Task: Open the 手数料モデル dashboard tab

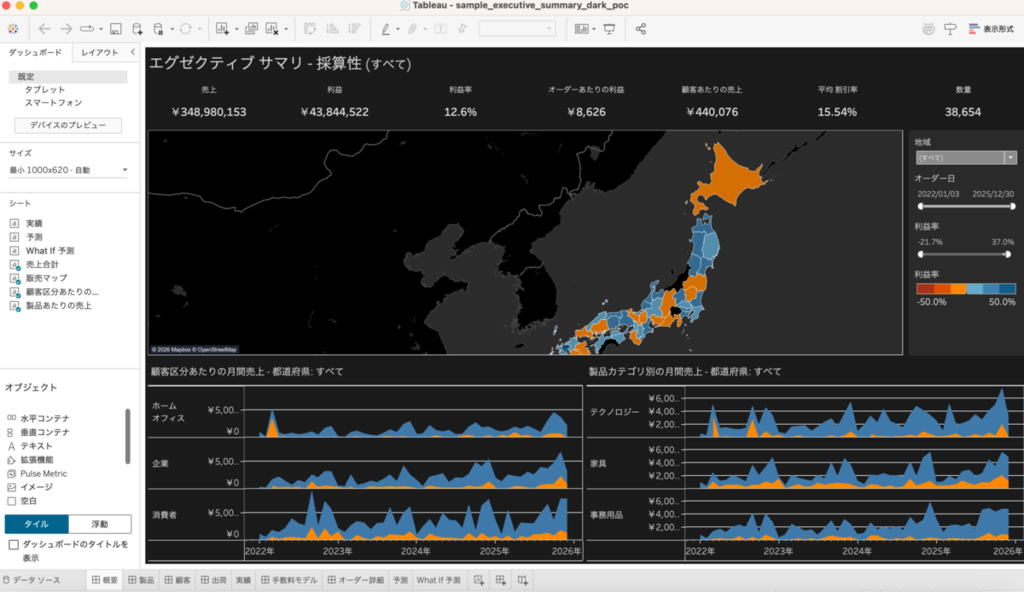Action: (x=289, y=580)
